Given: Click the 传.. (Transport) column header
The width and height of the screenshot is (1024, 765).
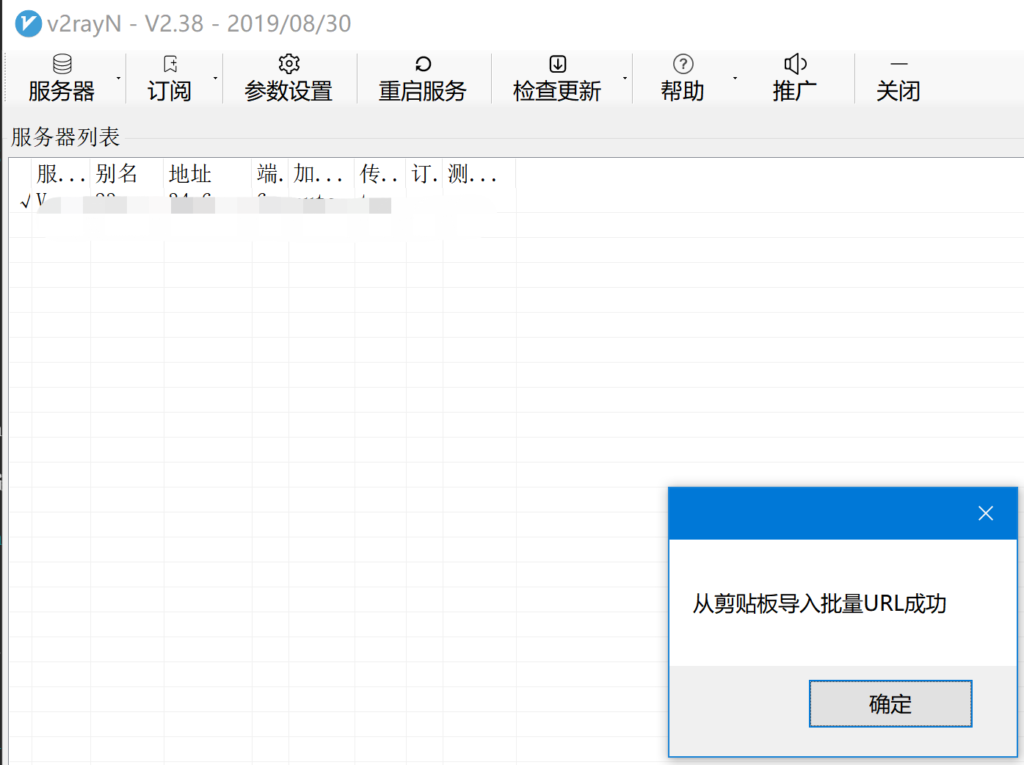Looking at the screenshot, I should 380,174.
